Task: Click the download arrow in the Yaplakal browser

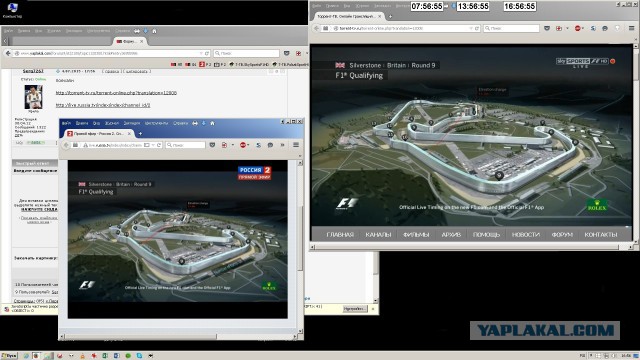Action: (x=146, y=31)
